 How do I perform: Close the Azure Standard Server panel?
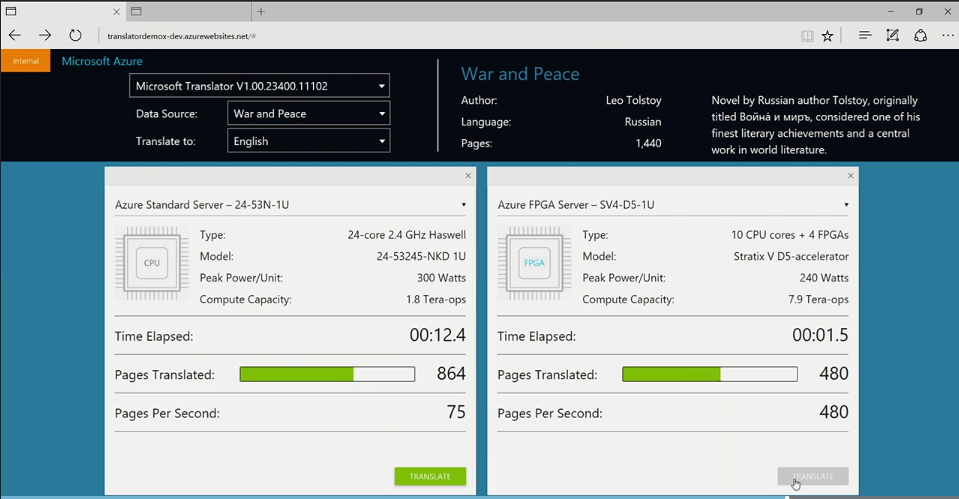click(468, 176)
